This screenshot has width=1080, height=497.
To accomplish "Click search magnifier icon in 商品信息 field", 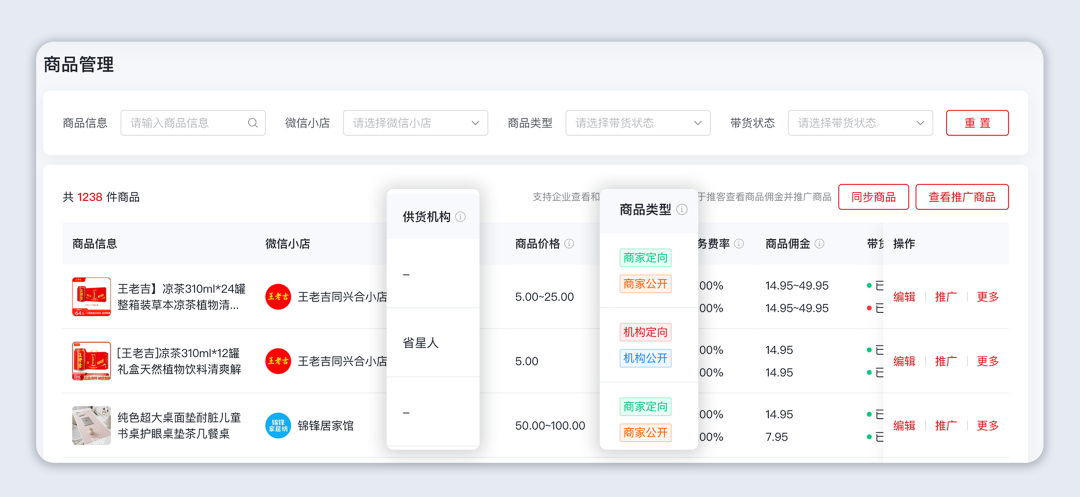I will pyautogui.click(x=253, y=123).
